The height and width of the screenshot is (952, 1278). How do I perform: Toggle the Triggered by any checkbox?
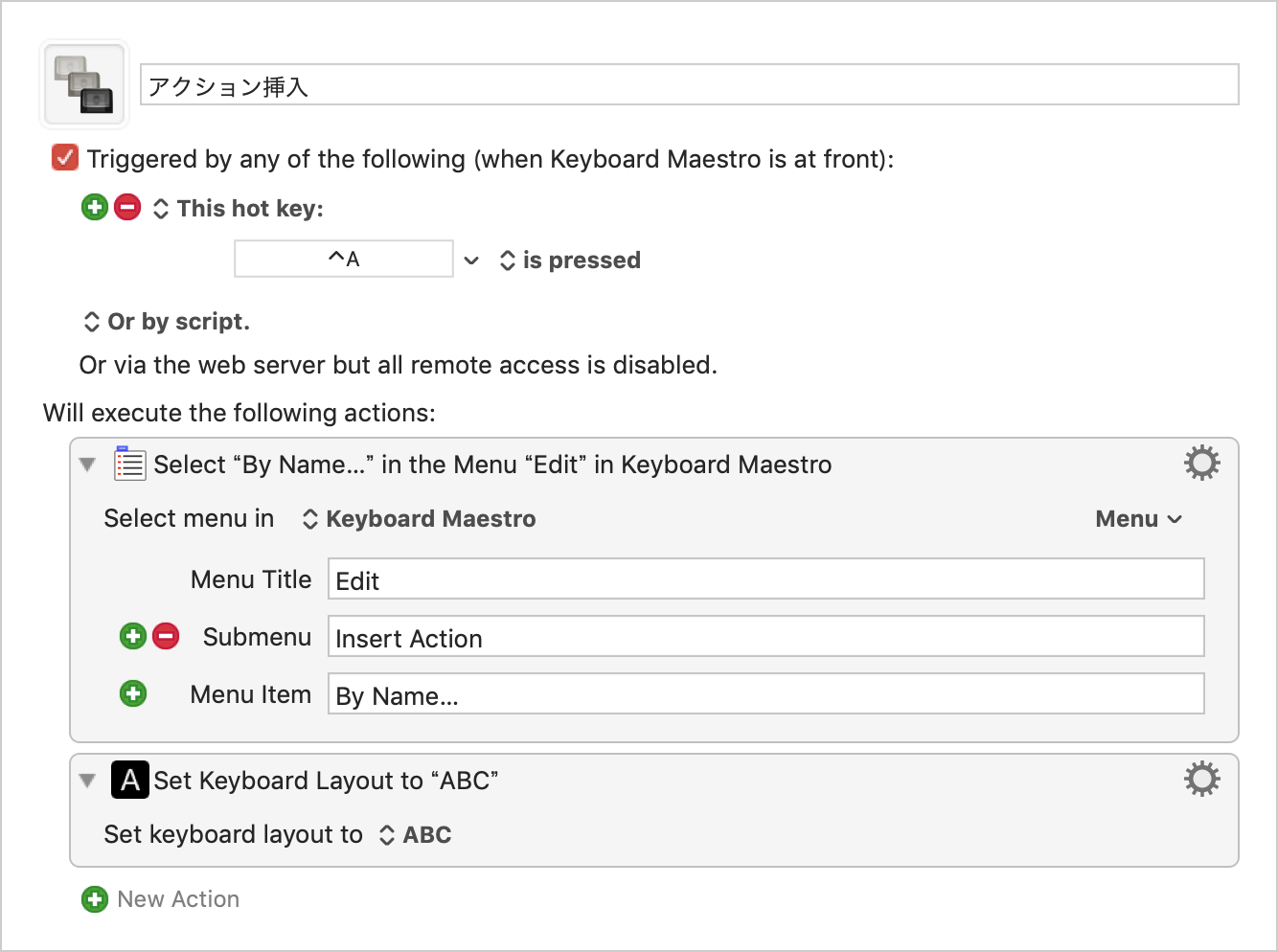[x=65, y=158]
